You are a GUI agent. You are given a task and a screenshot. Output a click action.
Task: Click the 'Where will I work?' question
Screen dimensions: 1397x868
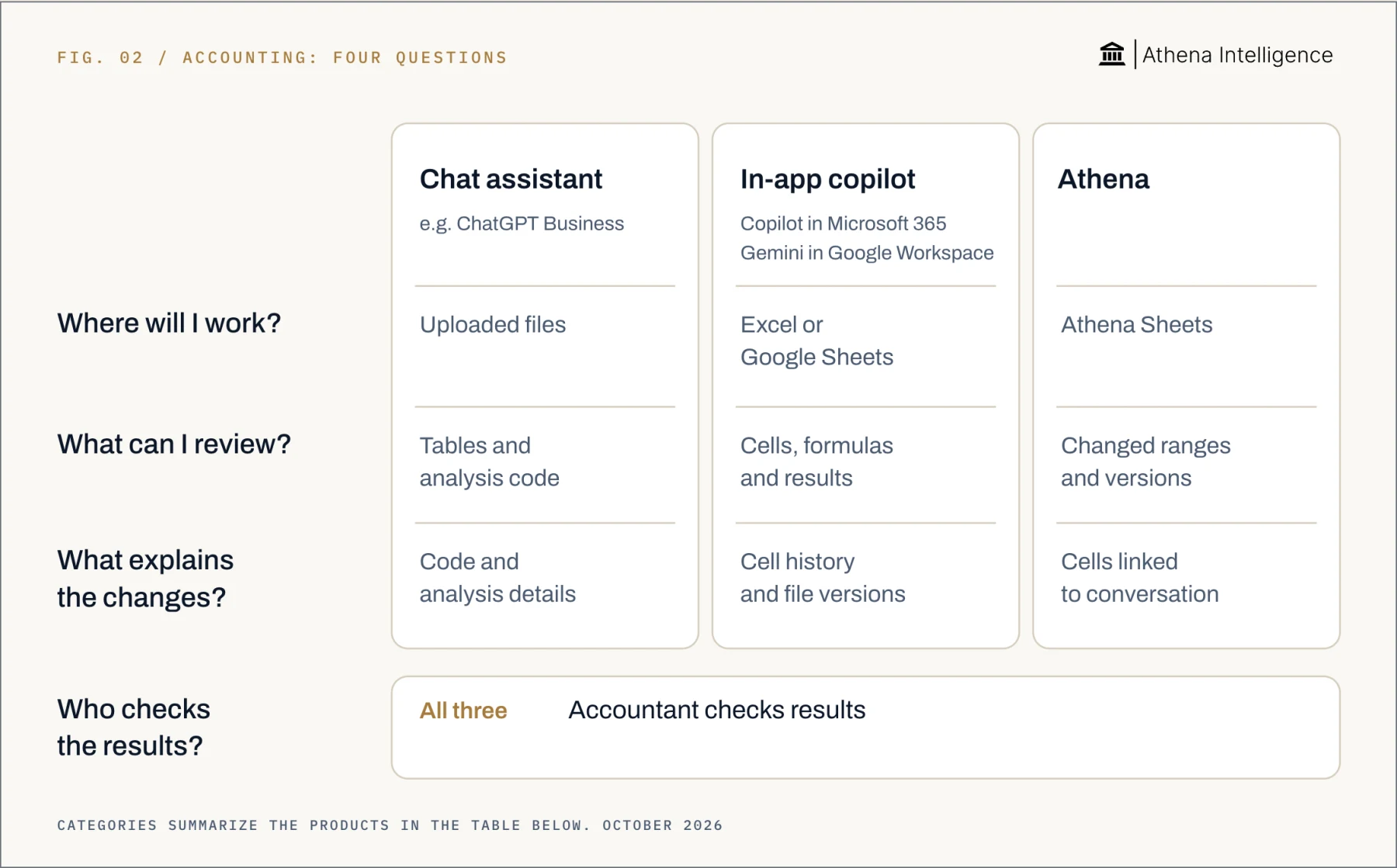click(x=169, y=323)
